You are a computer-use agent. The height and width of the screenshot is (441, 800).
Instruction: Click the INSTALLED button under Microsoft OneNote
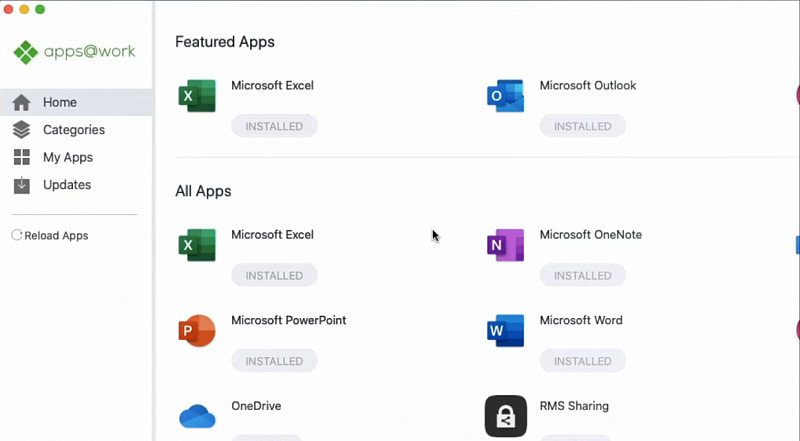pos(583,276)
